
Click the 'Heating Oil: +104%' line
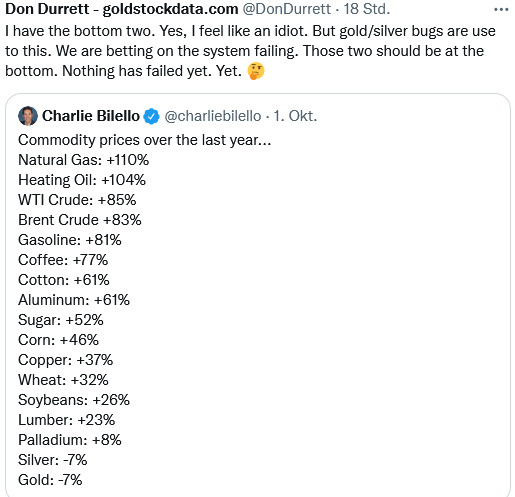pyautogui.click(x=82, y=180)
